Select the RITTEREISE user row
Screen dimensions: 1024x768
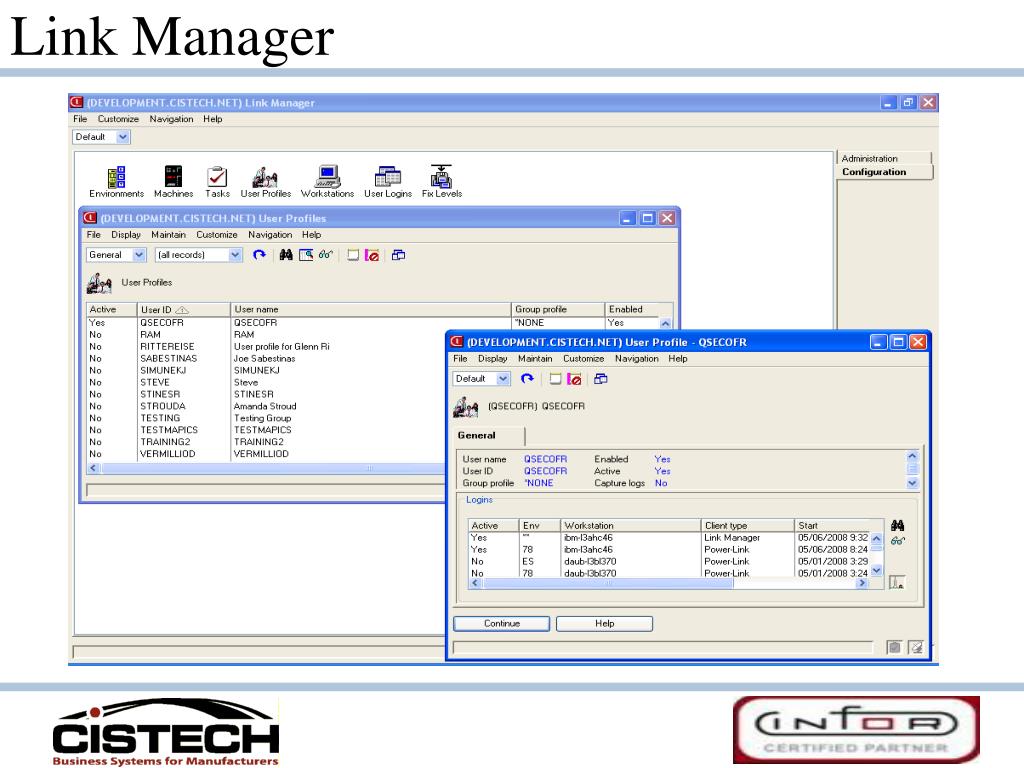coord(266,347)
